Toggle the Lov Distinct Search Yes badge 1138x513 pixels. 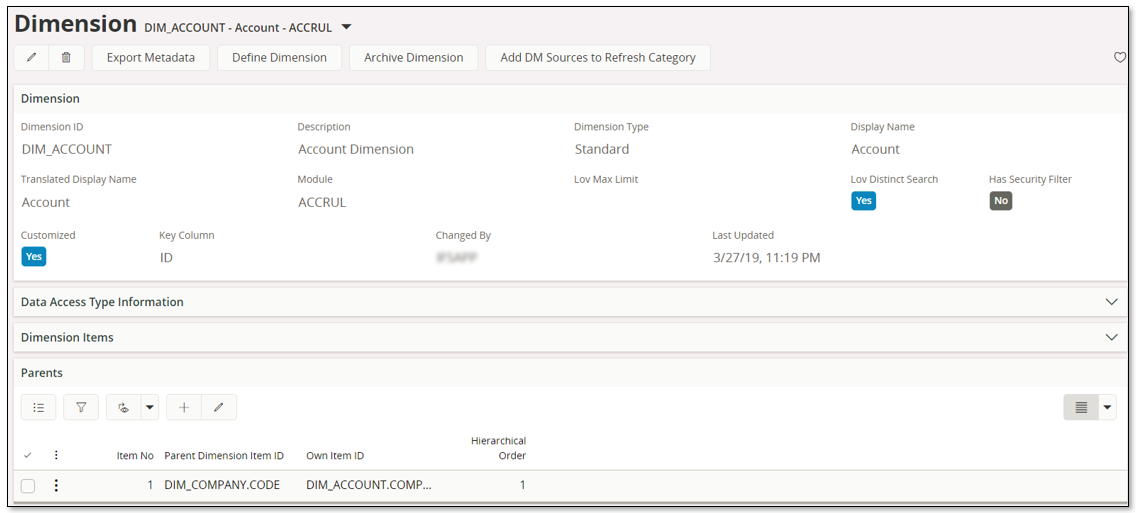pyautogui.click(x=863, y=201)
